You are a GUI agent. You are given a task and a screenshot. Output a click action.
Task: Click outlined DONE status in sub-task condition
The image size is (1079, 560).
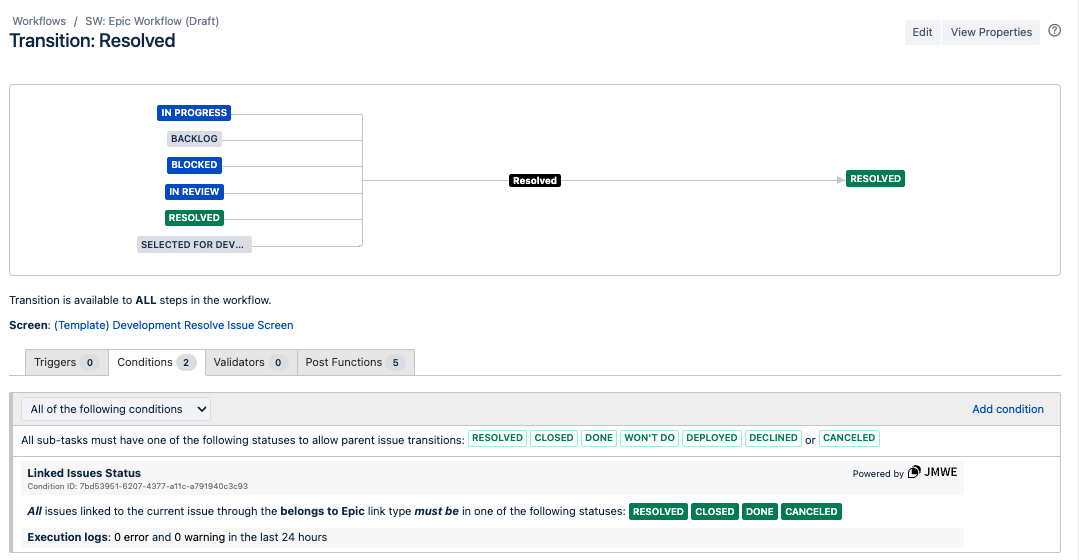599,438
